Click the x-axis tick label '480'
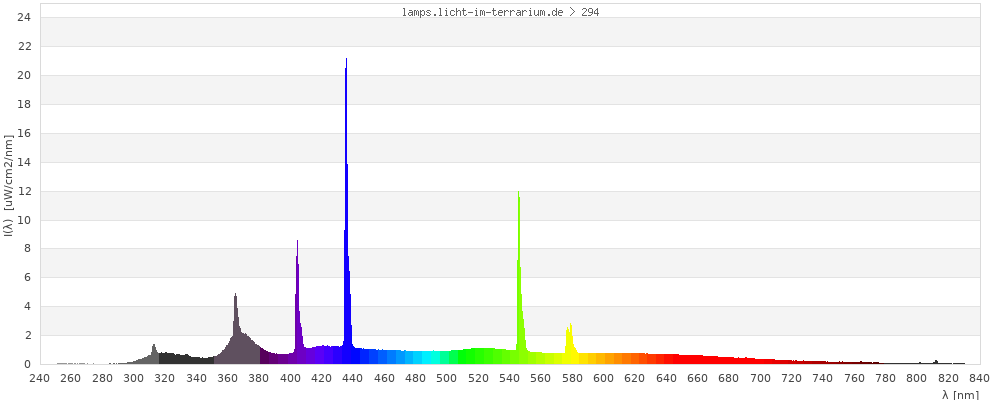Image resolution: width=1000 pixels, height=400 pixels. (x=416, y=378)
